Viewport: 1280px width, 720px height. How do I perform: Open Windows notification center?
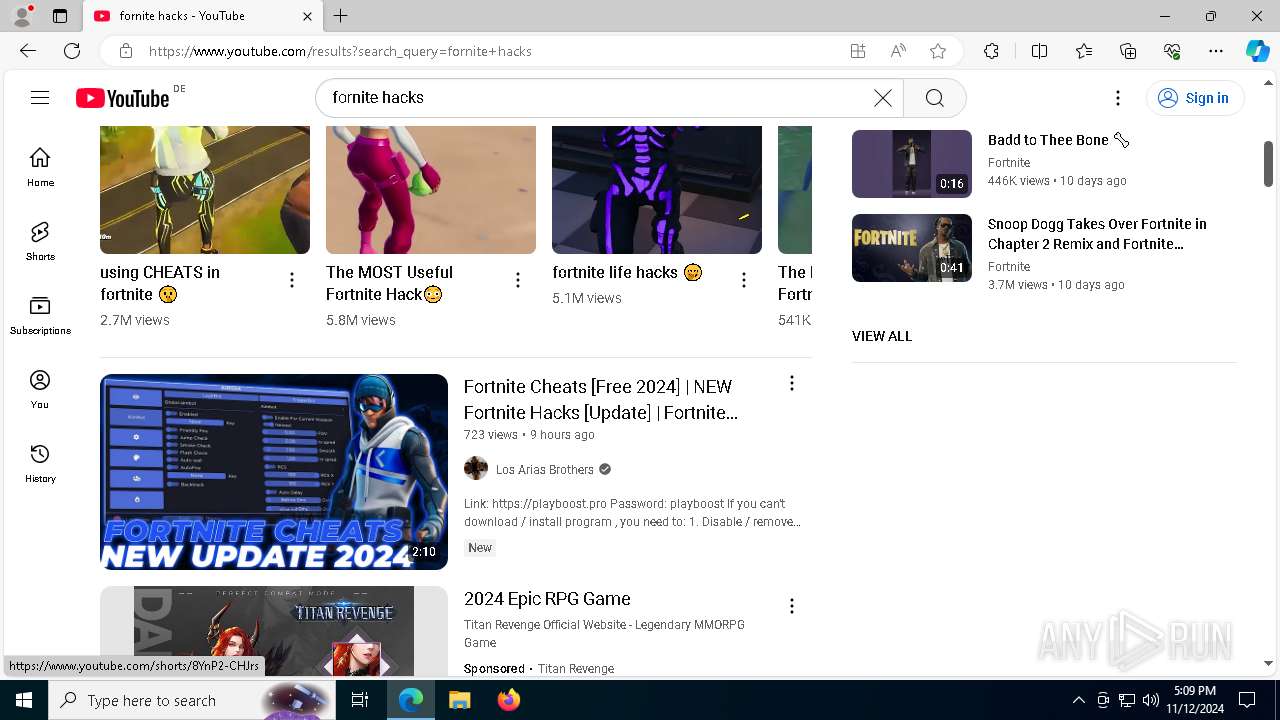pos(1247,700)
